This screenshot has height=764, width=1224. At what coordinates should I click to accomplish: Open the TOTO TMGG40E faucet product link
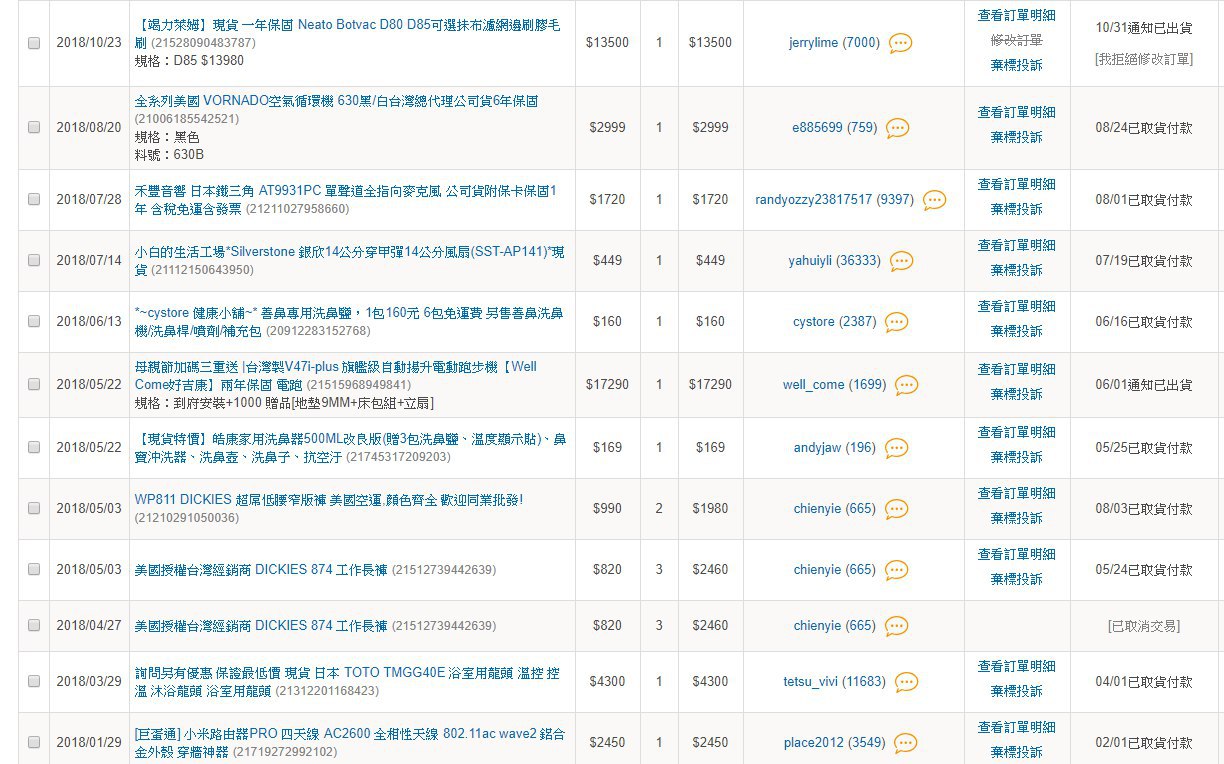(x=347, y=682)
